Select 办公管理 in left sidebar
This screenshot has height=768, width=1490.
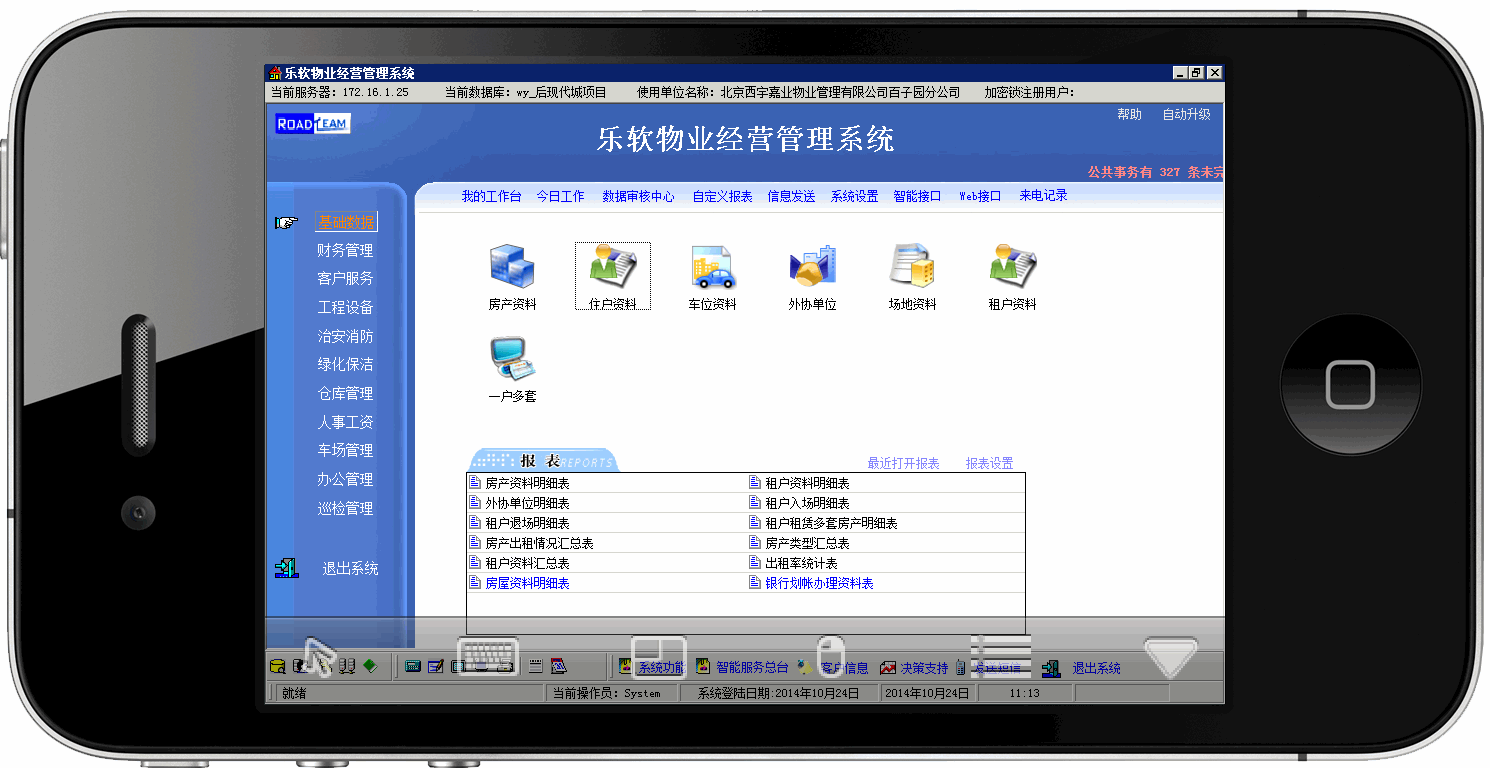click(345, 479)
